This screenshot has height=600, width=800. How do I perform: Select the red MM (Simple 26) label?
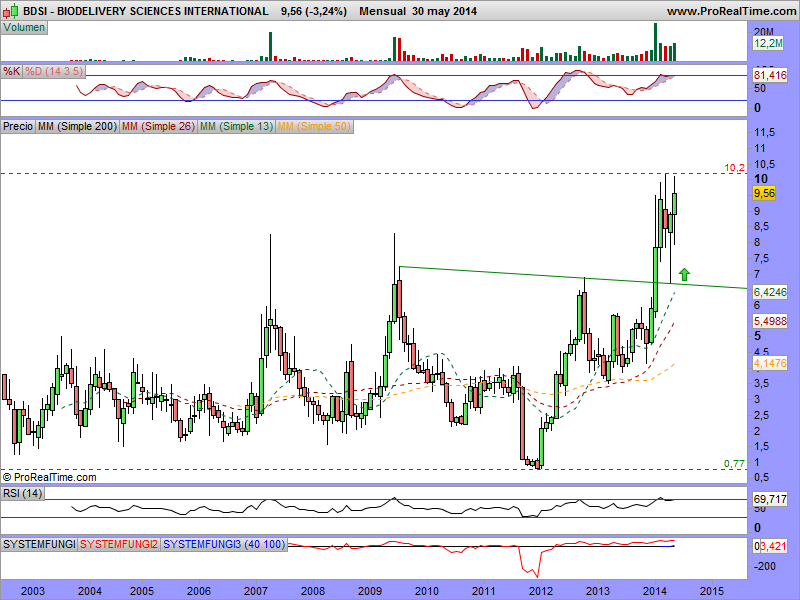(x=158, y=126)
